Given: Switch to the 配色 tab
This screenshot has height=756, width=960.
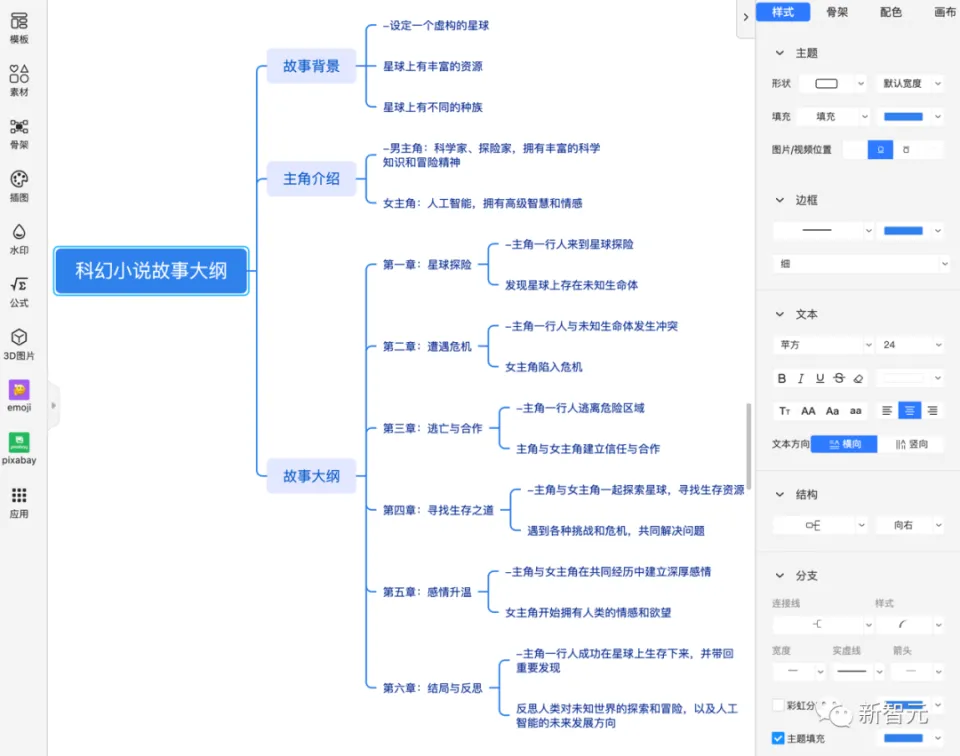Looking at the screenshot, I should (890, 12).
